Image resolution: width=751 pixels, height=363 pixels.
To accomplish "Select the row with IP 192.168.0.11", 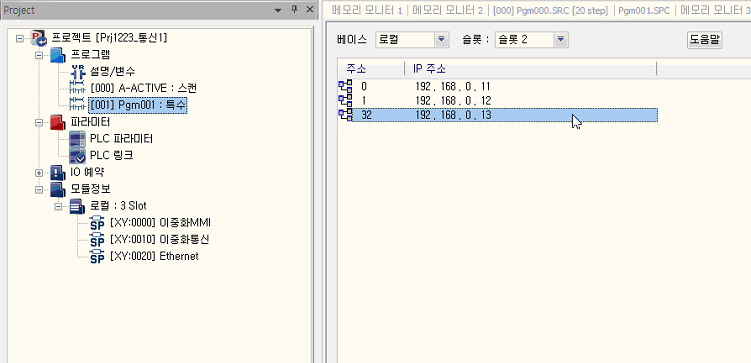I will [x=498, y=86].
